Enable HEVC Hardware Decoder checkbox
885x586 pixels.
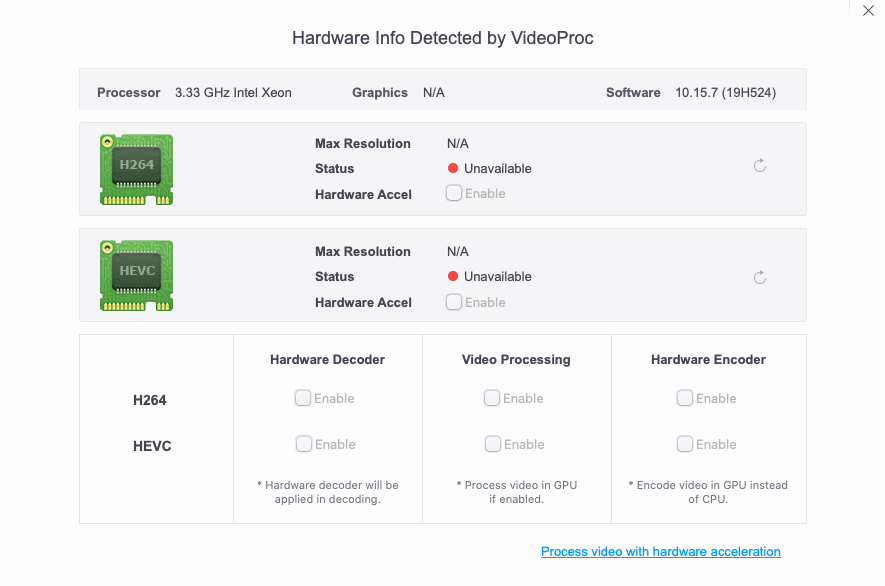(x=303, y=444)
